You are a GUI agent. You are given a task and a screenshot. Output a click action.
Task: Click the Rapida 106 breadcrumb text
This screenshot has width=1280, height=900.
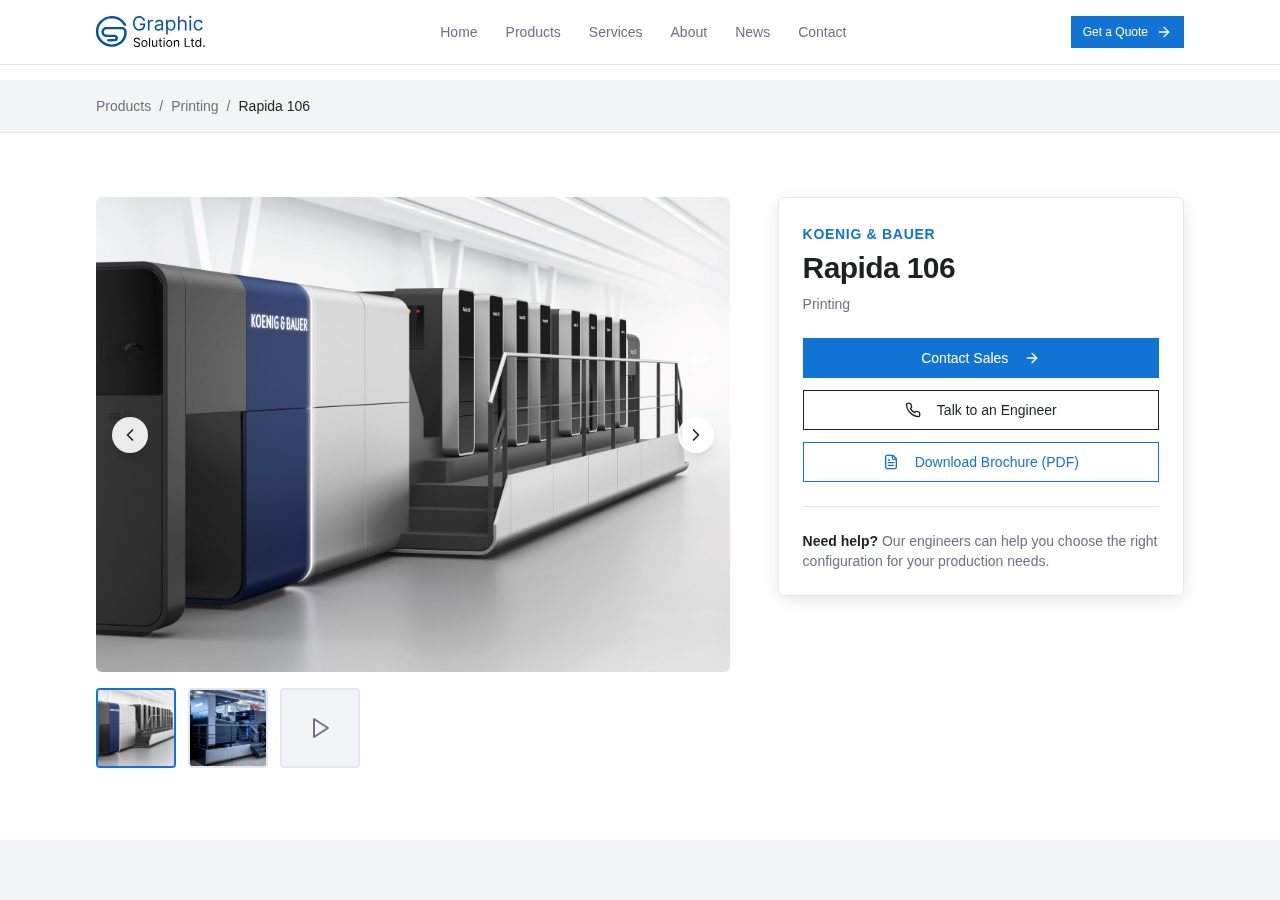point(274,106)
